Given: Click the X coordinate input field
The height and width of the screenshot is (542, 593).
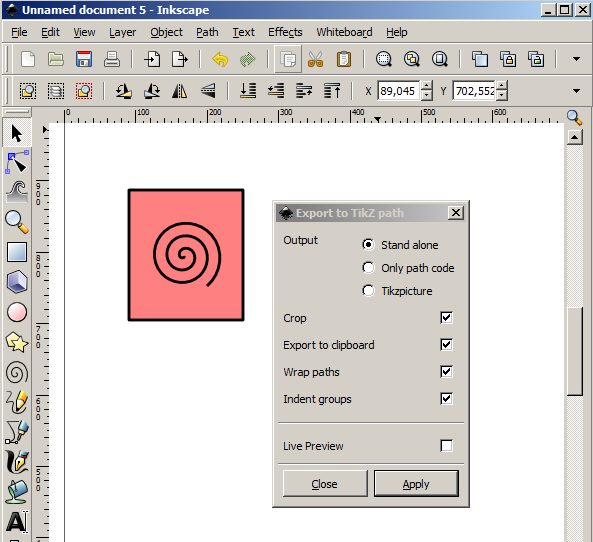Looking at the screenshot, I should point(398,91).
